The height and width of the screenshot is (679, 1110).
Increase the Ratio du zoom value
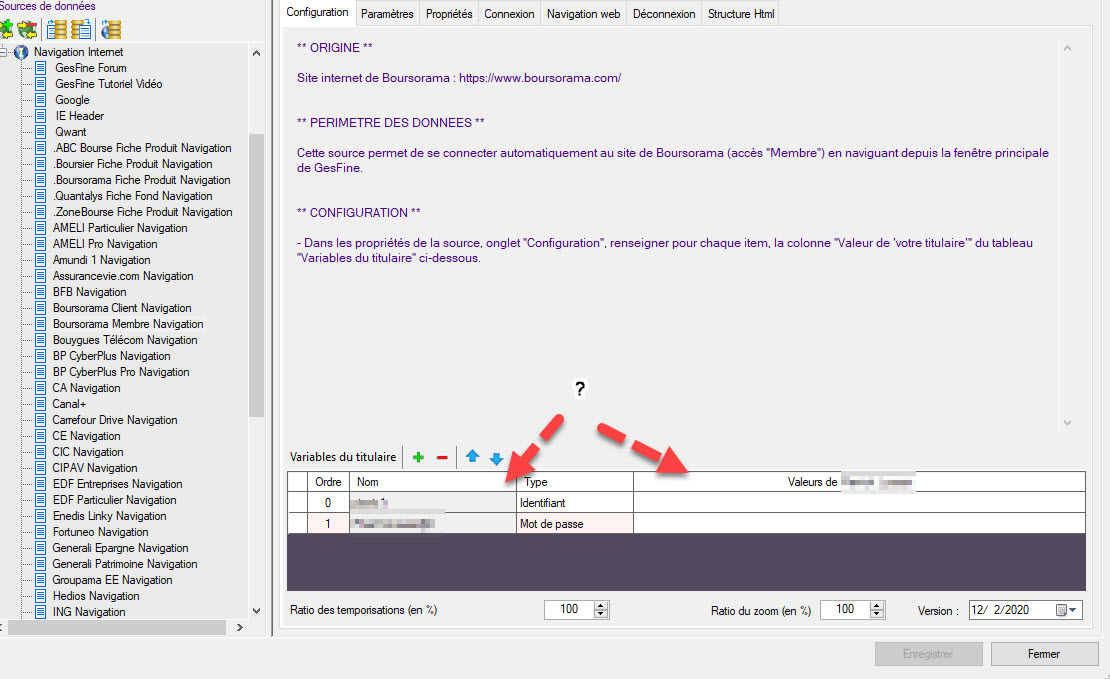(x=877, y=606)
